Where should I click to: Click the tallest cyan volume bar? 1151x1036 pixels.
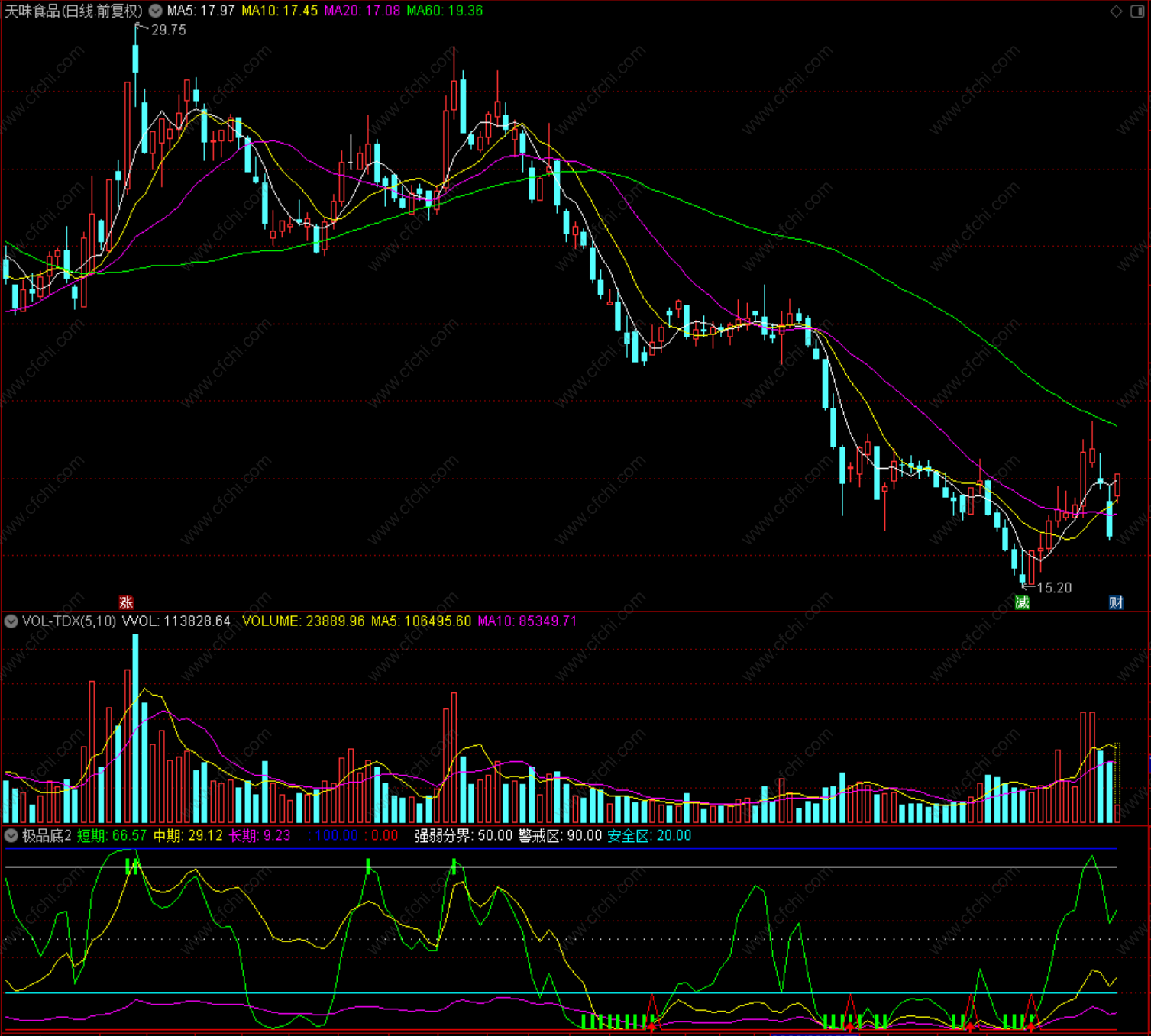(x=136, y=728)
